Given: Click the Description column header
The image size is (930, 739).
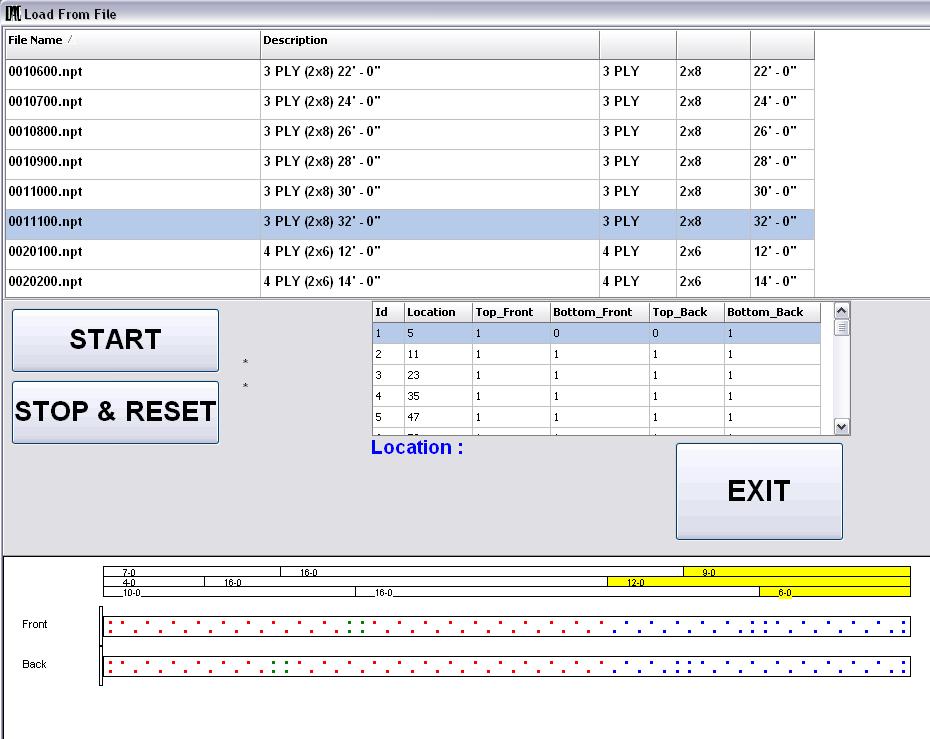Looking at the screenshot, I should [x=429, y=41].
